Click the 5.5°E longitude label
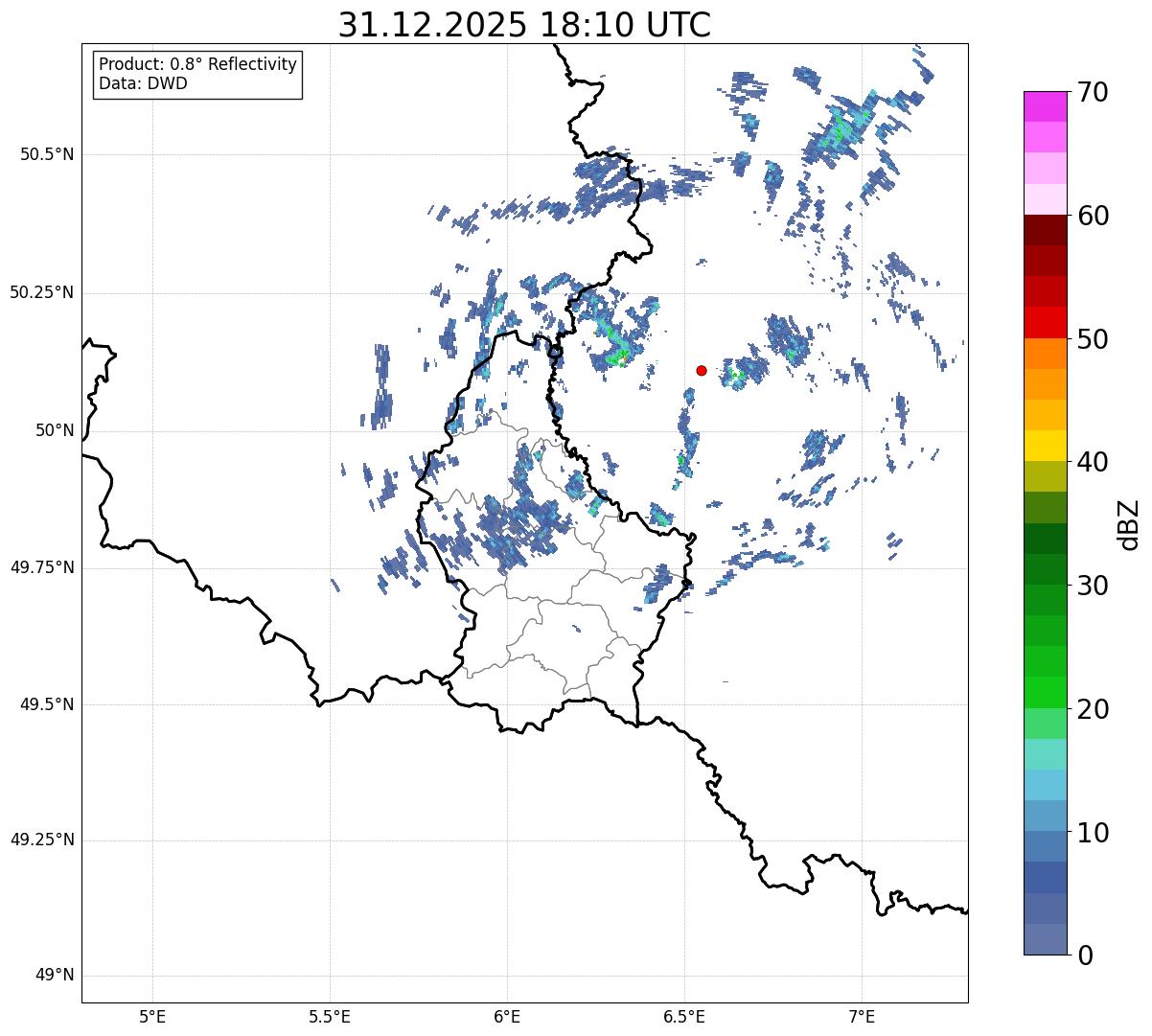The image size is (1152, 1036). tap(330, 1017)
